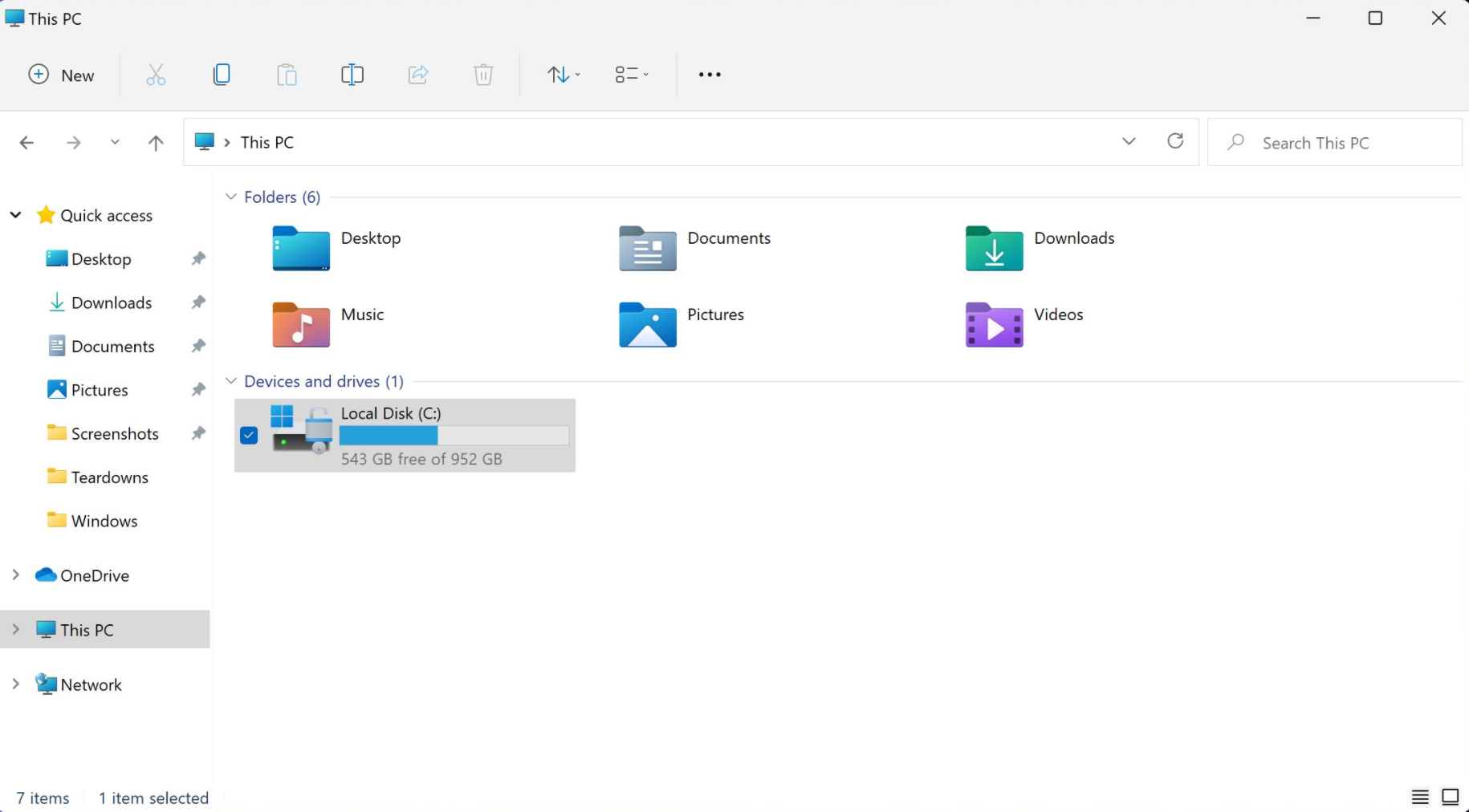Click the 7 items status text
This screenshot has height=812, width=1469.
43,798
